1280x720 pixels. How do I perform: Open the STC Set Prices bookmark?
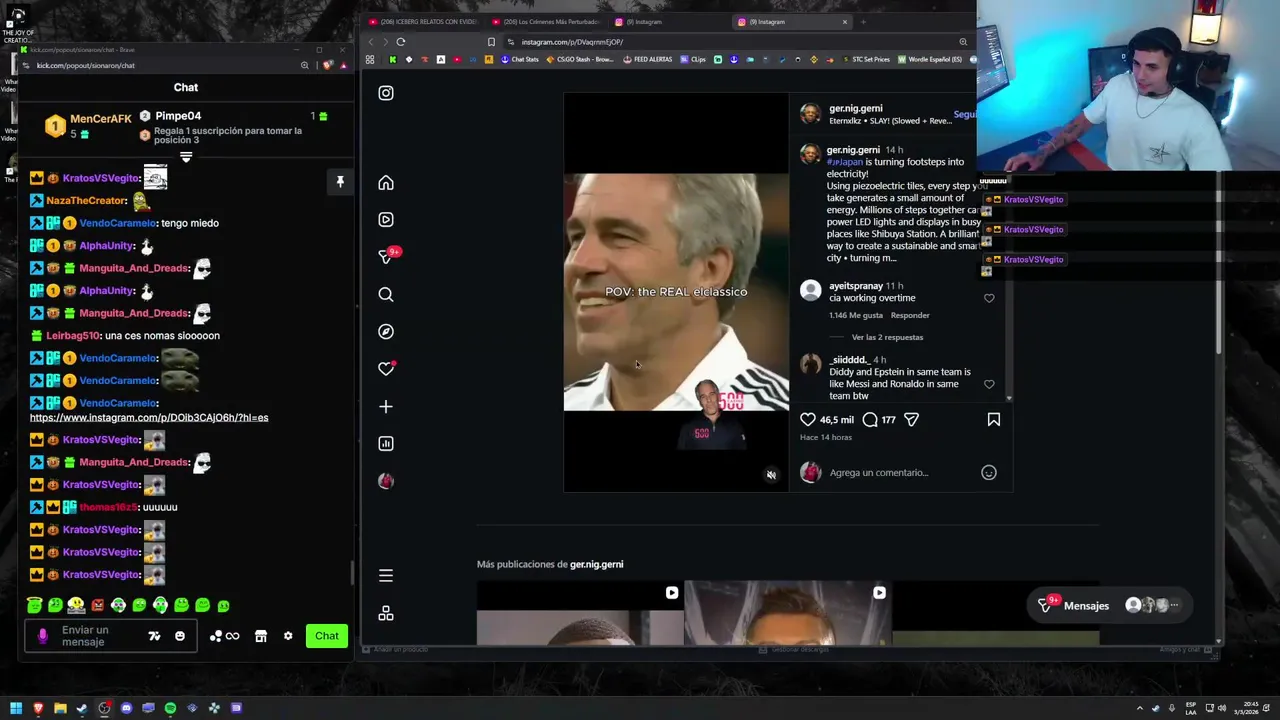coord(865,60)
